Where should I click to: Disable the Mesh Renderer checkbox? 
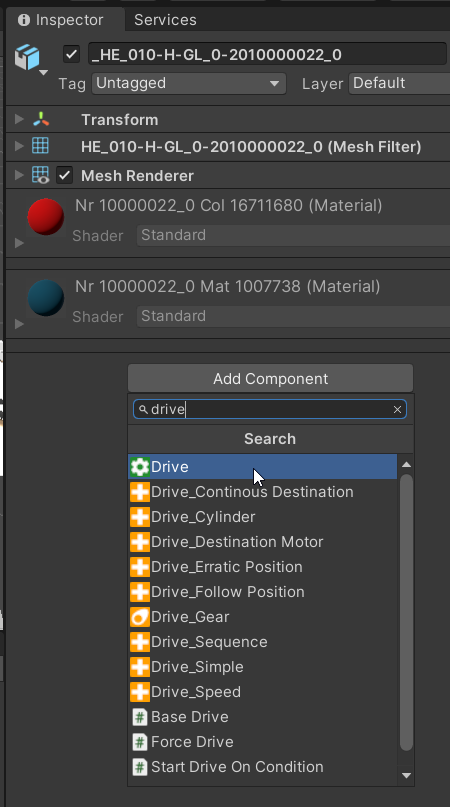pyautogui.click(x=64, y=175)
